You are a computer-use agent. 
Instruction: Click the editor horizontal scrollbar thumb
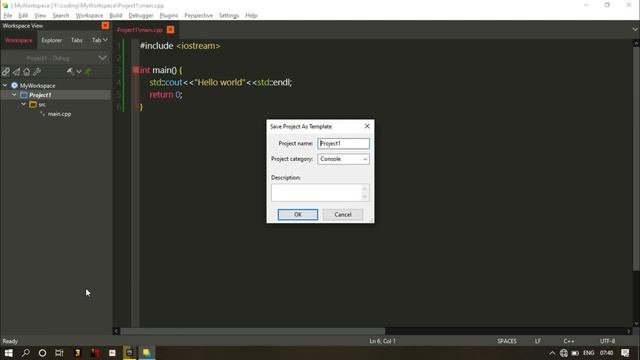pyautogui.click(x=252, y=331)
